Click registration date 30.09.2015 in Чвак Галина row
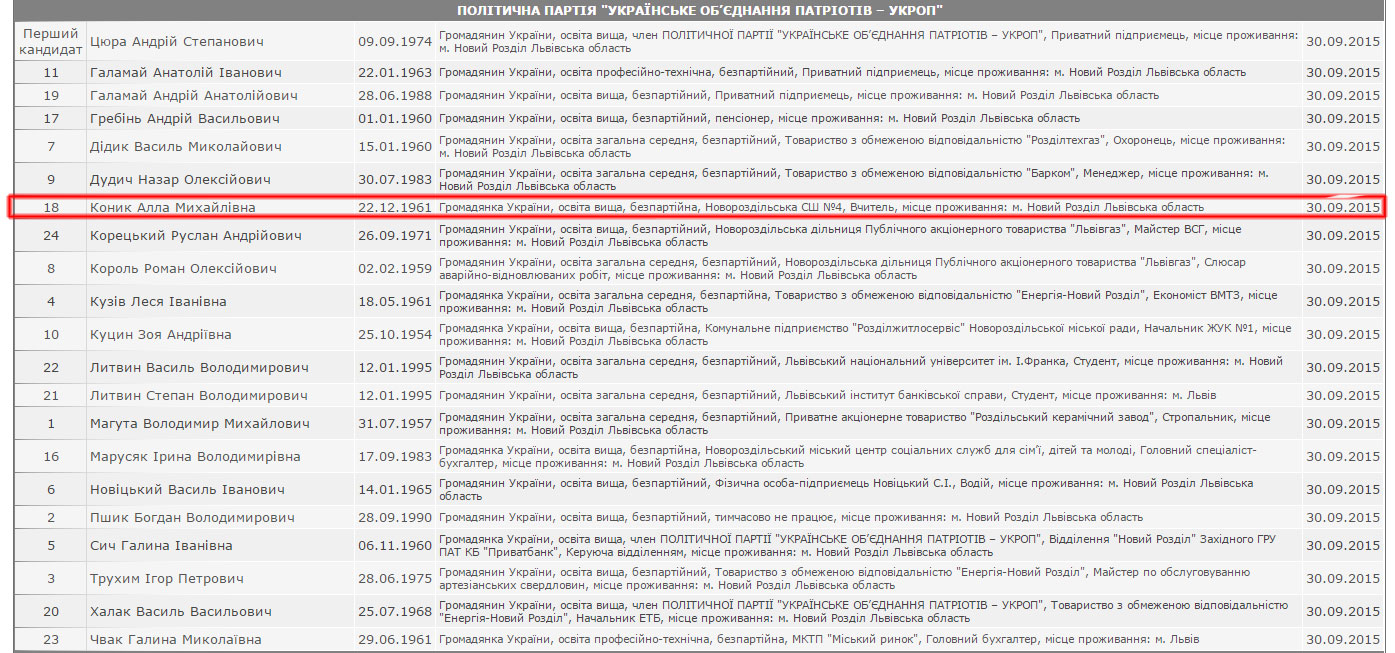 [x=1342, y=640]
